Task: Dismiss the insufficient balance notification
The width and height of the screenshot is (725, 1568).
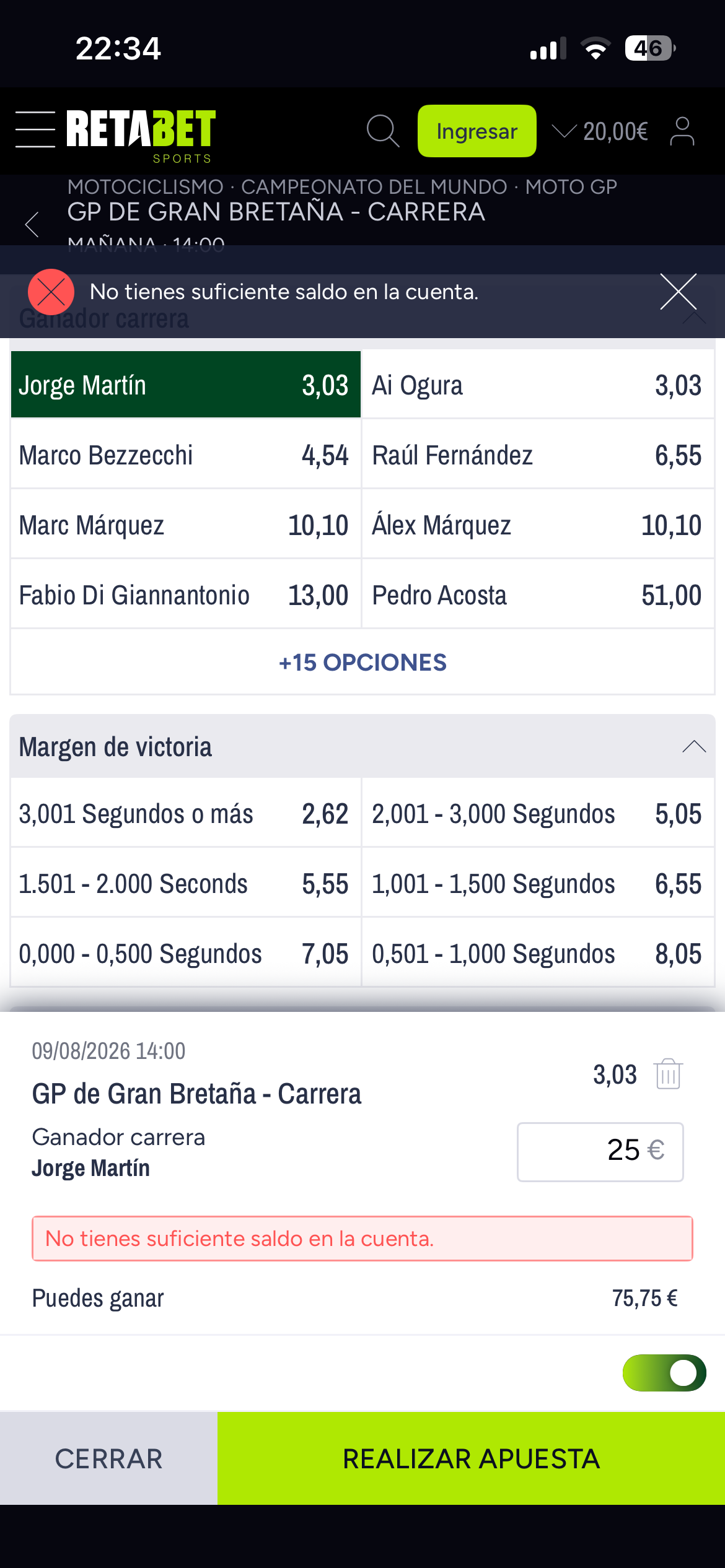Action: [679, 292]
